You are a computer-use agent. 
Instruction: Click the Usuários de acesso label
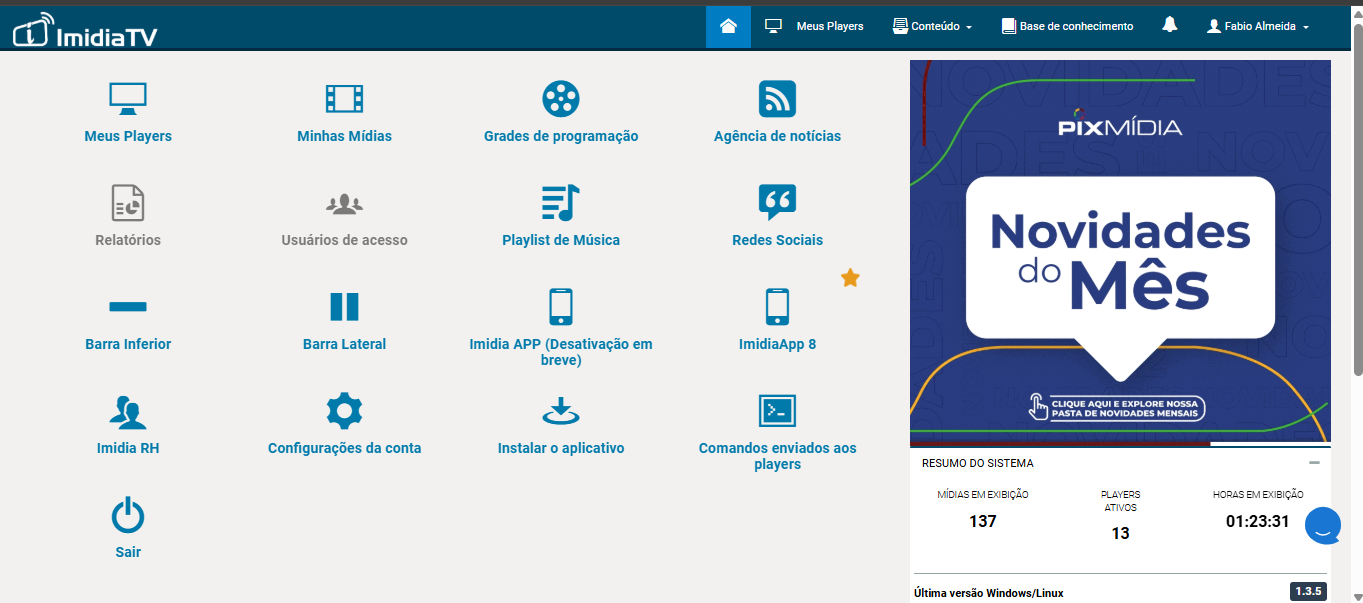pyautogui.click(x=344, y=240)
